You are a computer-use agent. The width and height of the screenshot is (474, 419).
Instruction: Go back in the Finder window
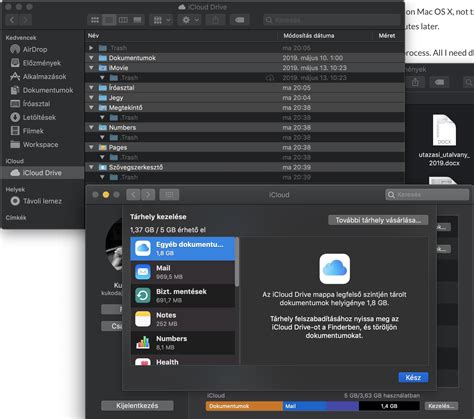12,20
